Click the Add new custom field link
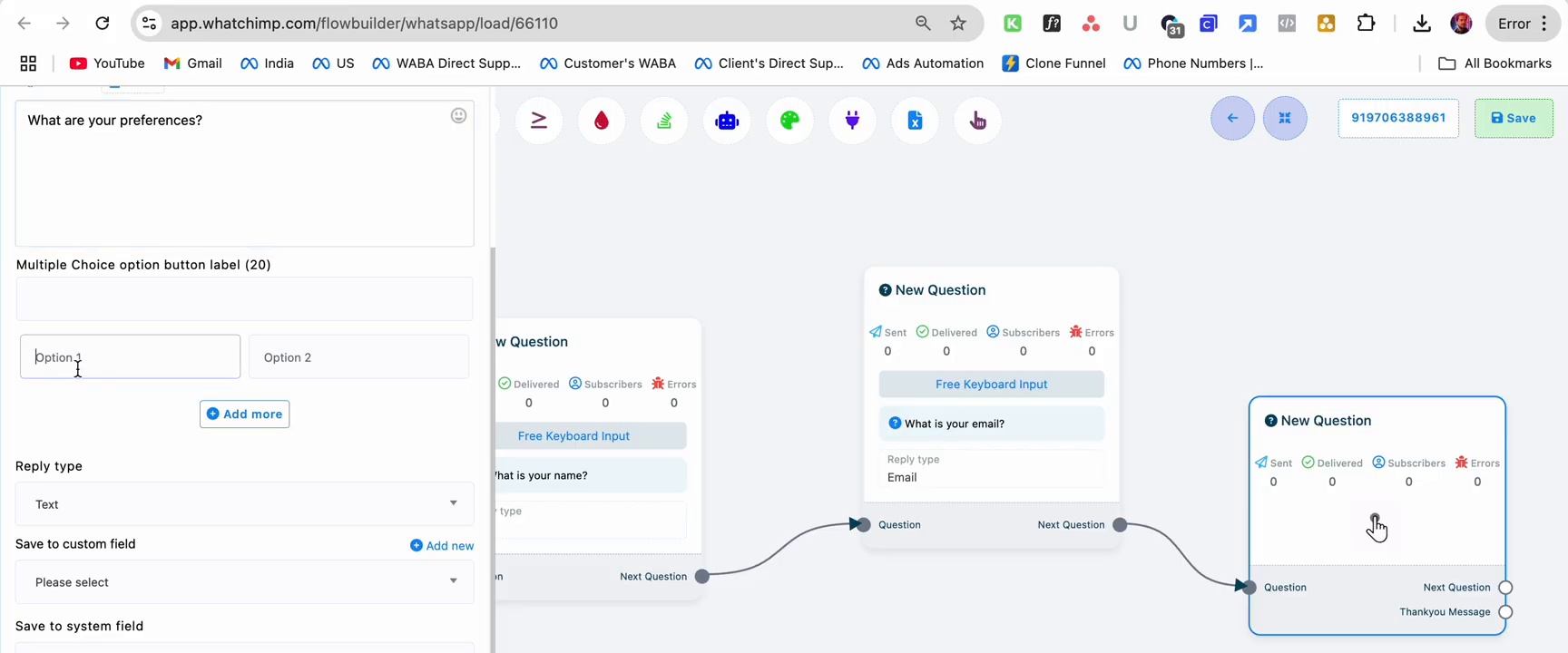 [442, 545]
